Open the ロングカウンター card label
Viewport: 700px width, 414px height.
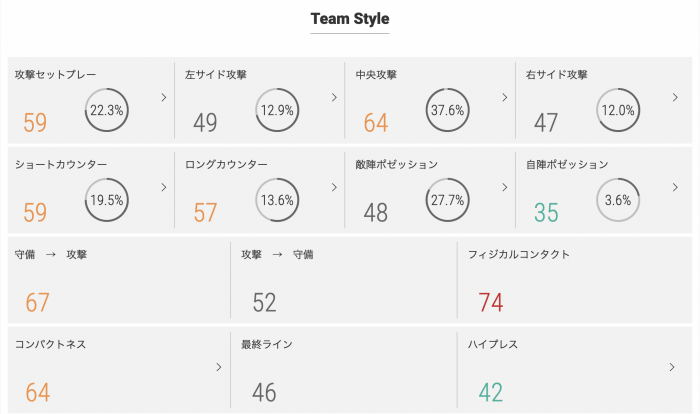tap(226, 164)
